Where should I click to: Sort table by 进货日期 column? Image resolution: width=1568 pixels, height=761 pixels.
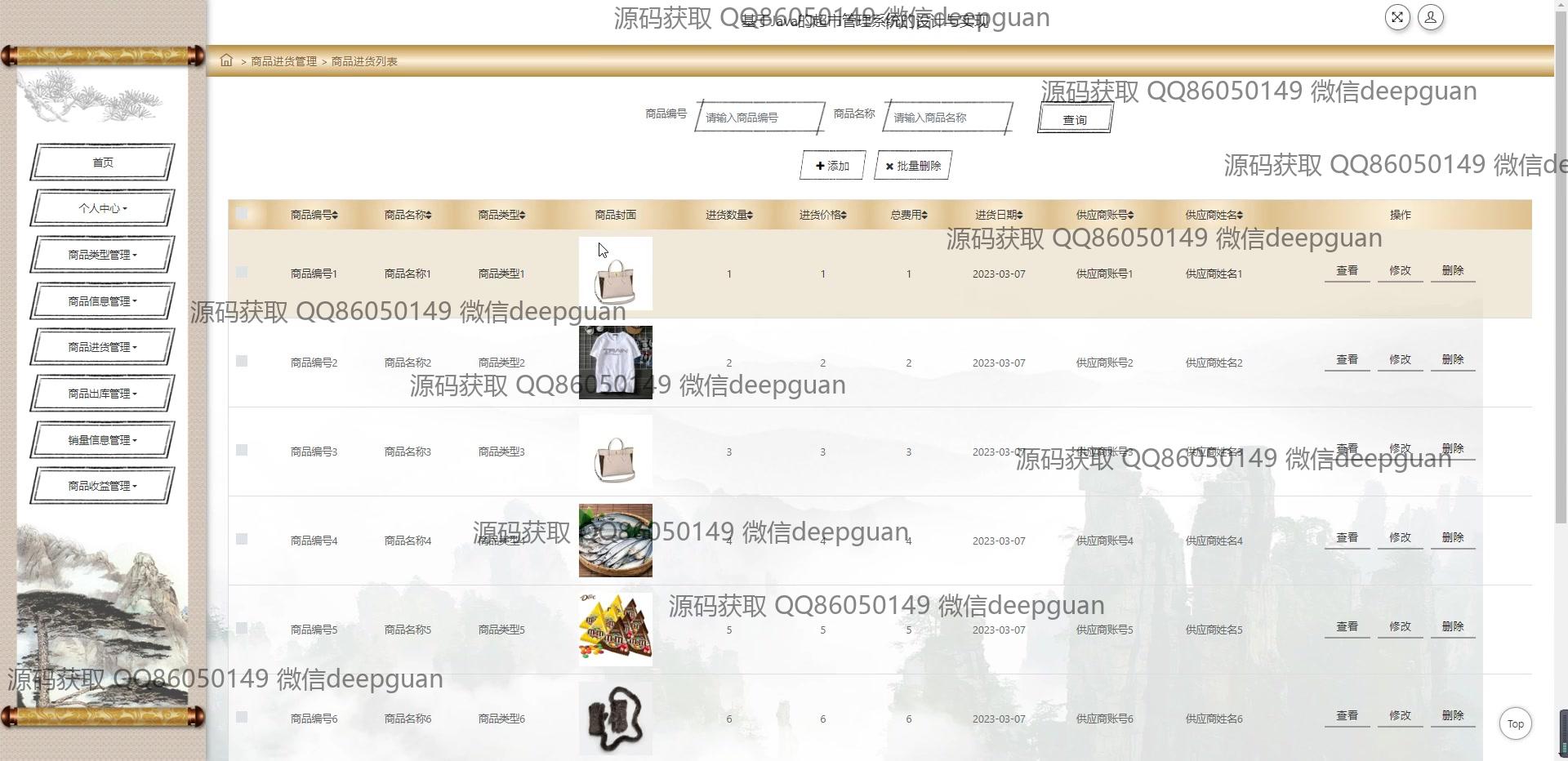999,215
